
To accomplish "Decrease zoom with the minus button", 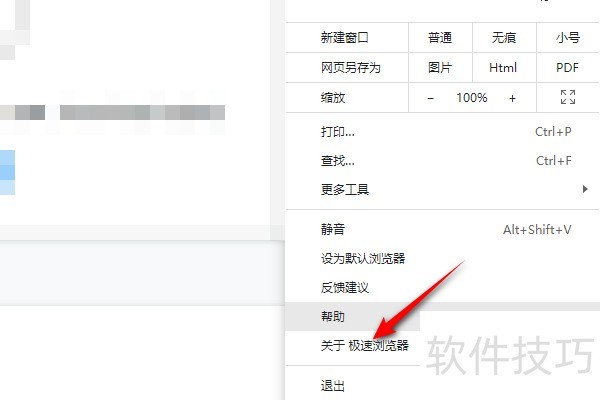I will pos(430,98).
